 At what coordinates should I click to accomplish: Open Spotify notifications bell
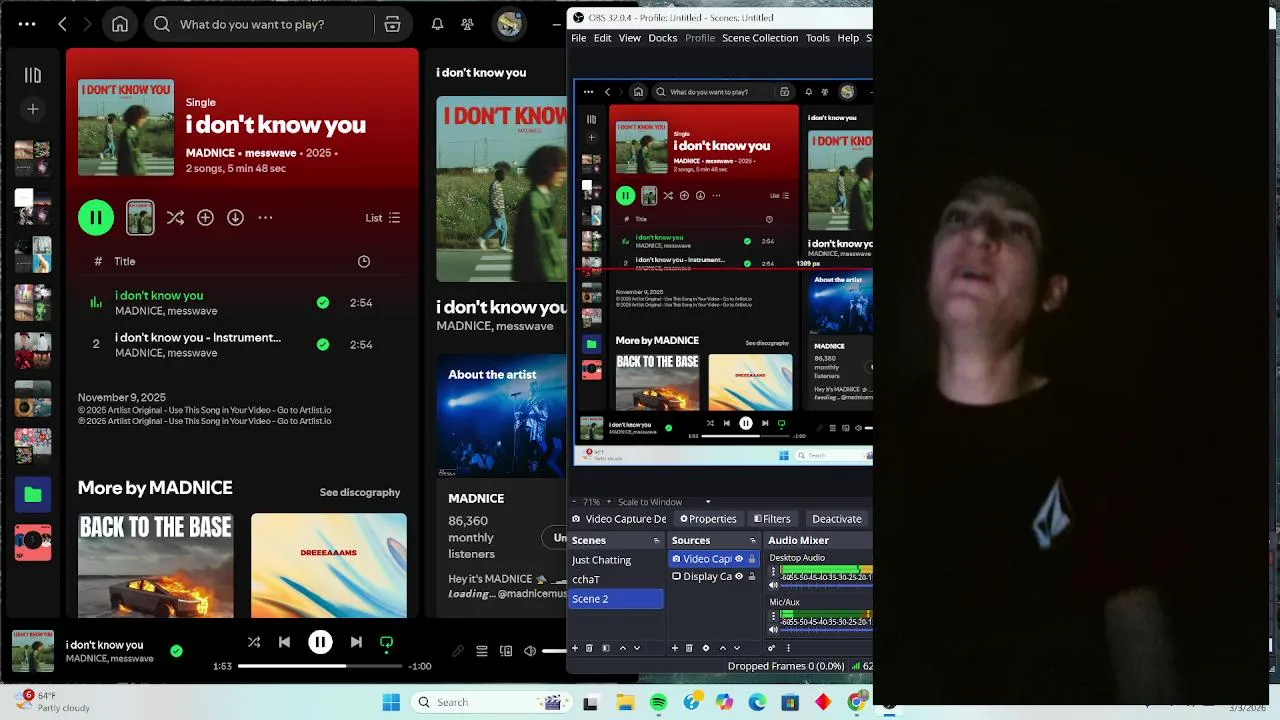(x=437, y=24)
